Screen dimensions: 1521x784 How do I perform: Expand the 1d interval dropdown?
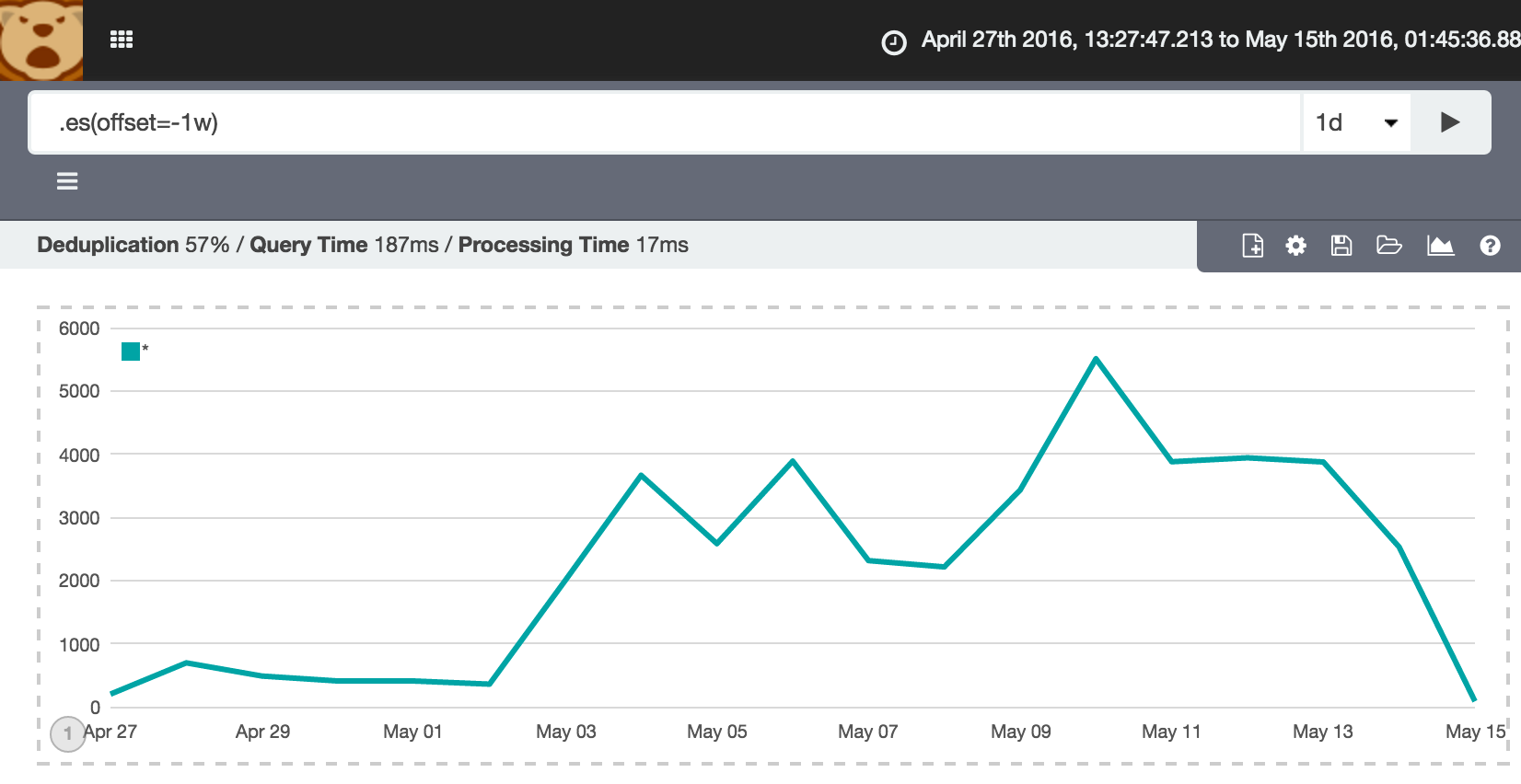click(x=1356, y=122)
